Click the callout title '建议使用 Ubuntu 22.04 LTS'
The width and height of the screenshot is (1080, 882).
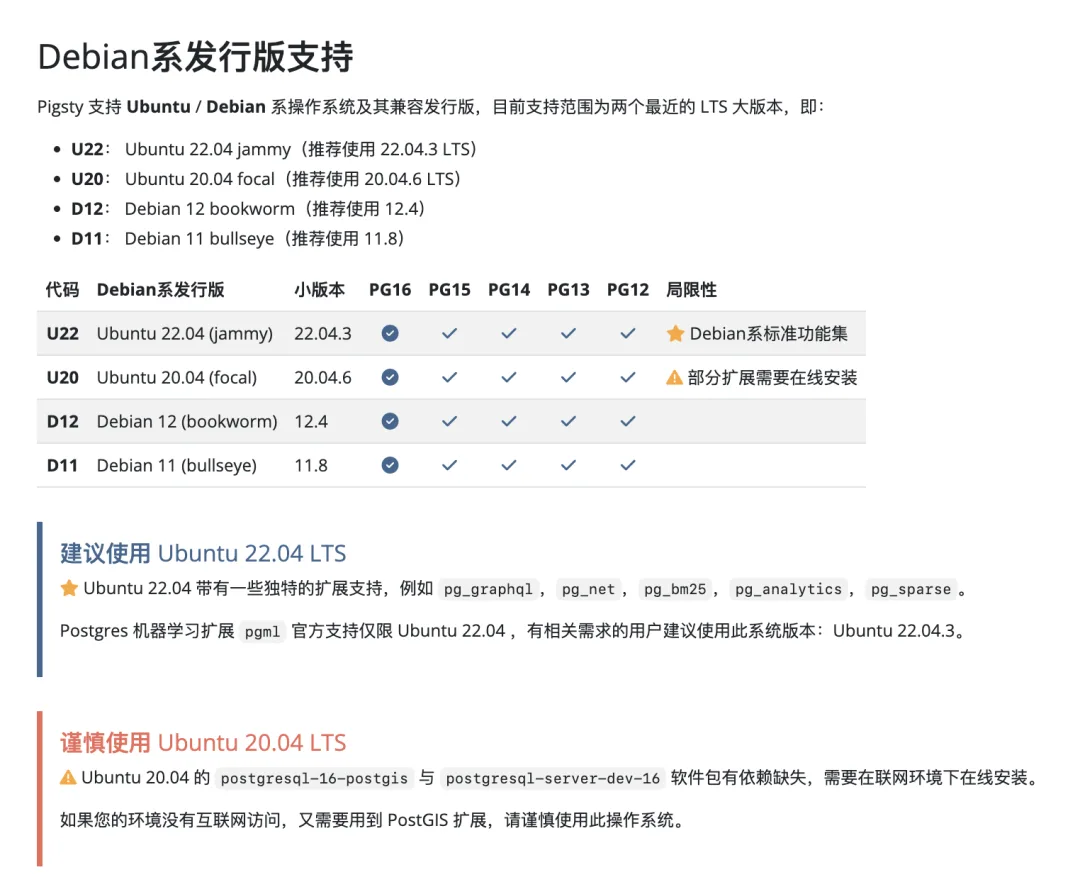pos(203,554)
